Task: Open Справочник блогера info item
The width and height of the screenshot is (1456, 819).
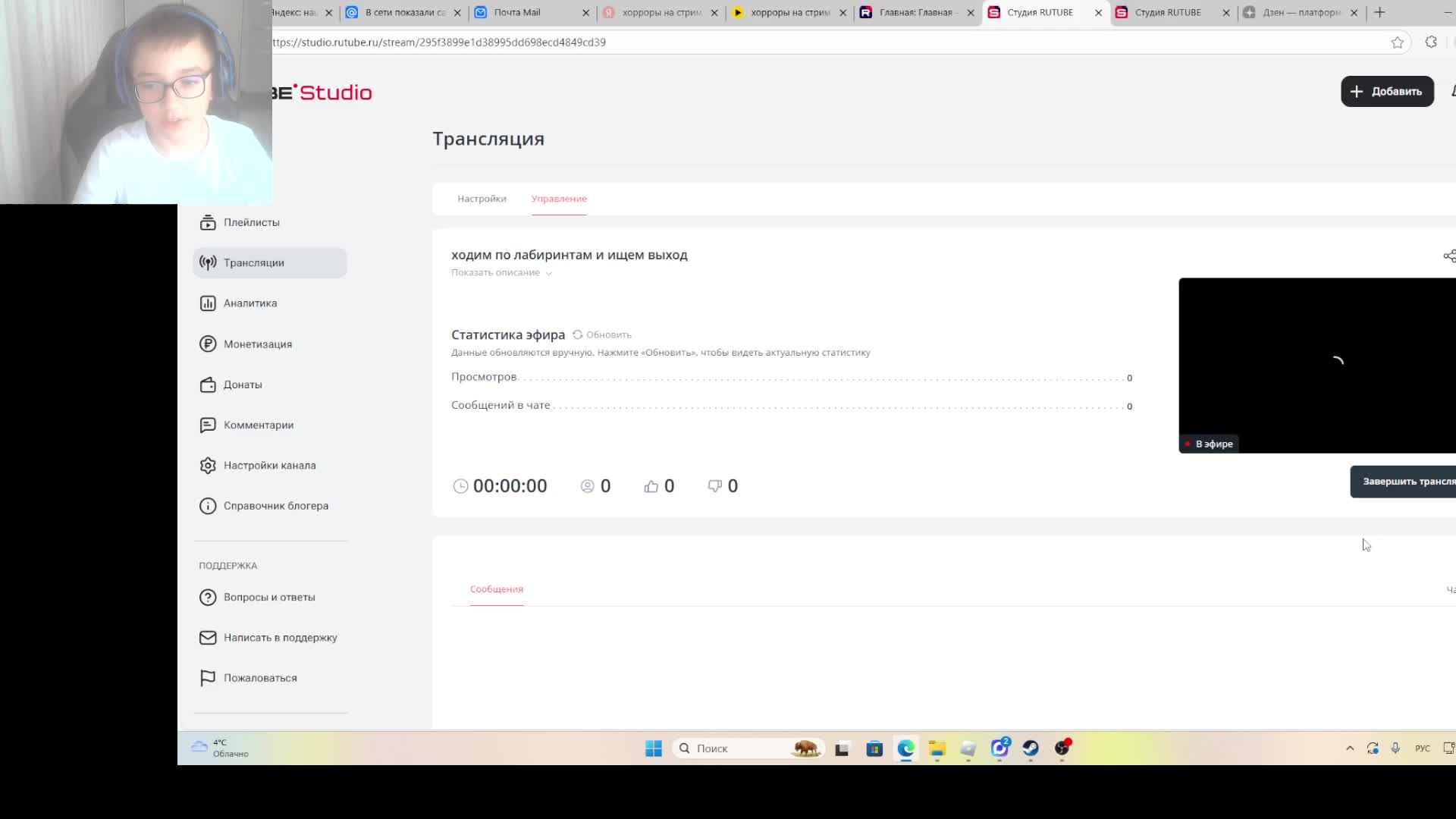Action: pyautogui.click(x=275, y=506)
